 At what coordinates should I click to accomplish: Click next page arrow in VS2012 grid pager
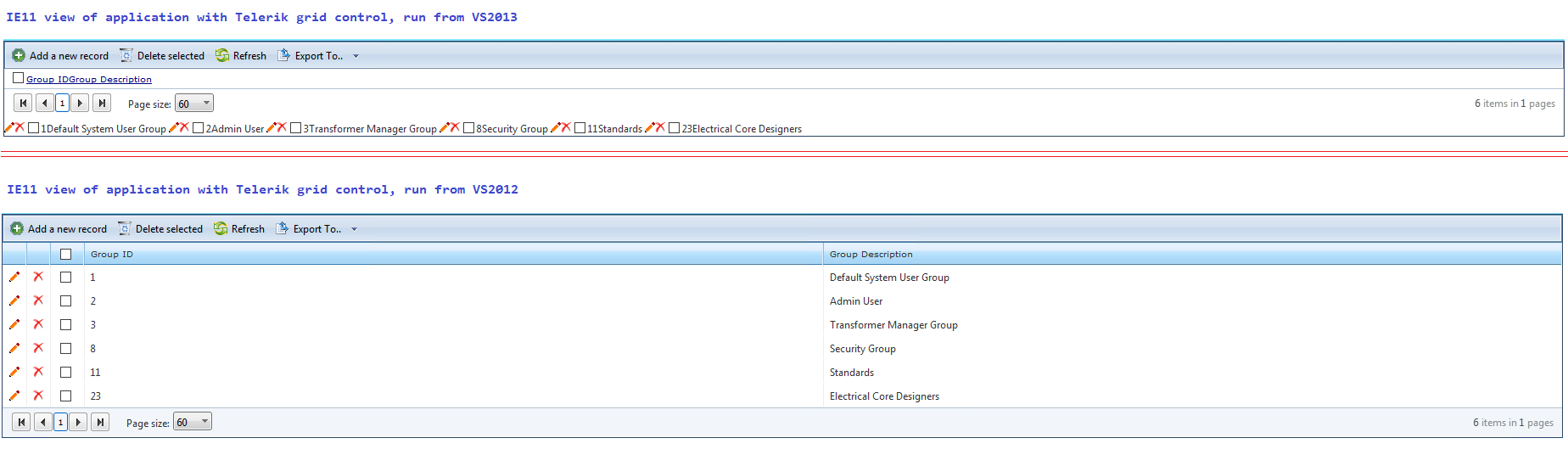78,422
